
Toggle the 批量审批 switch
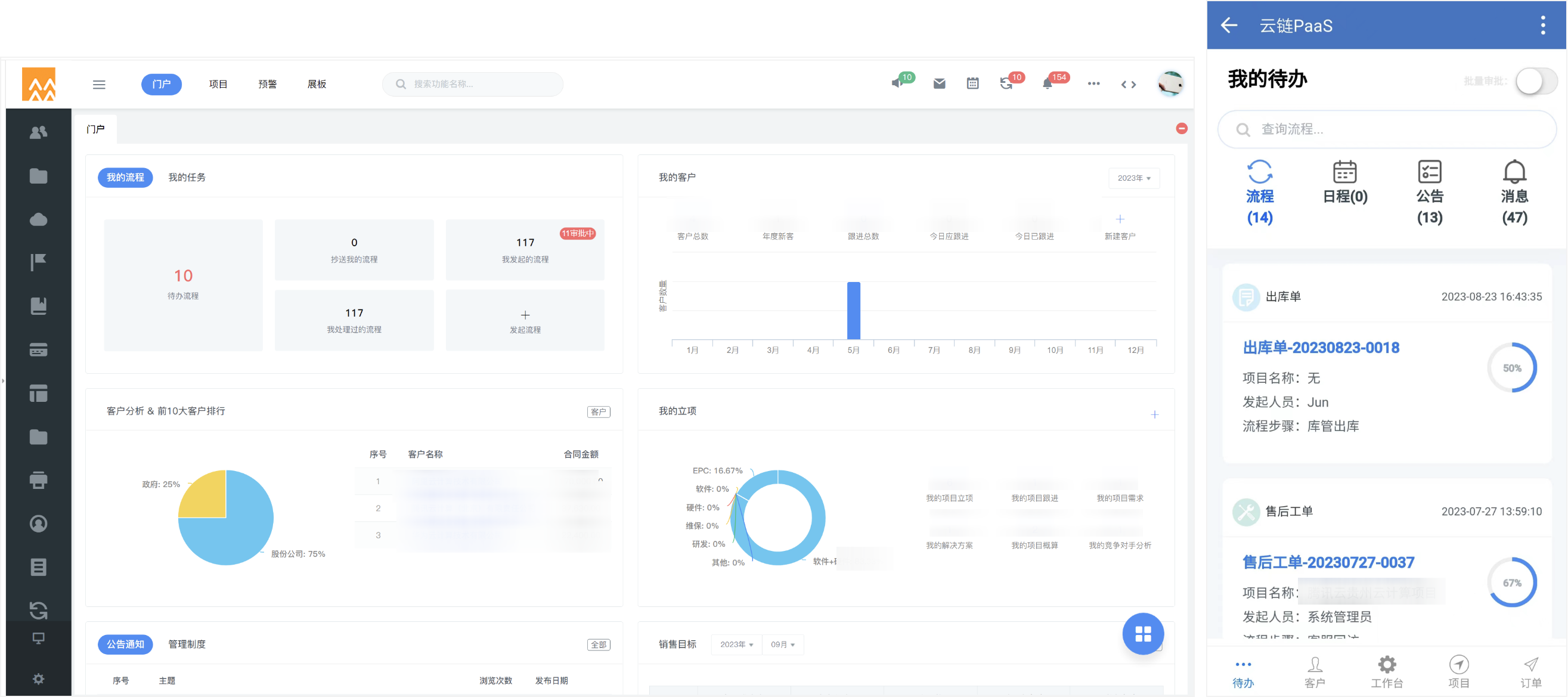click(1536, 81)
